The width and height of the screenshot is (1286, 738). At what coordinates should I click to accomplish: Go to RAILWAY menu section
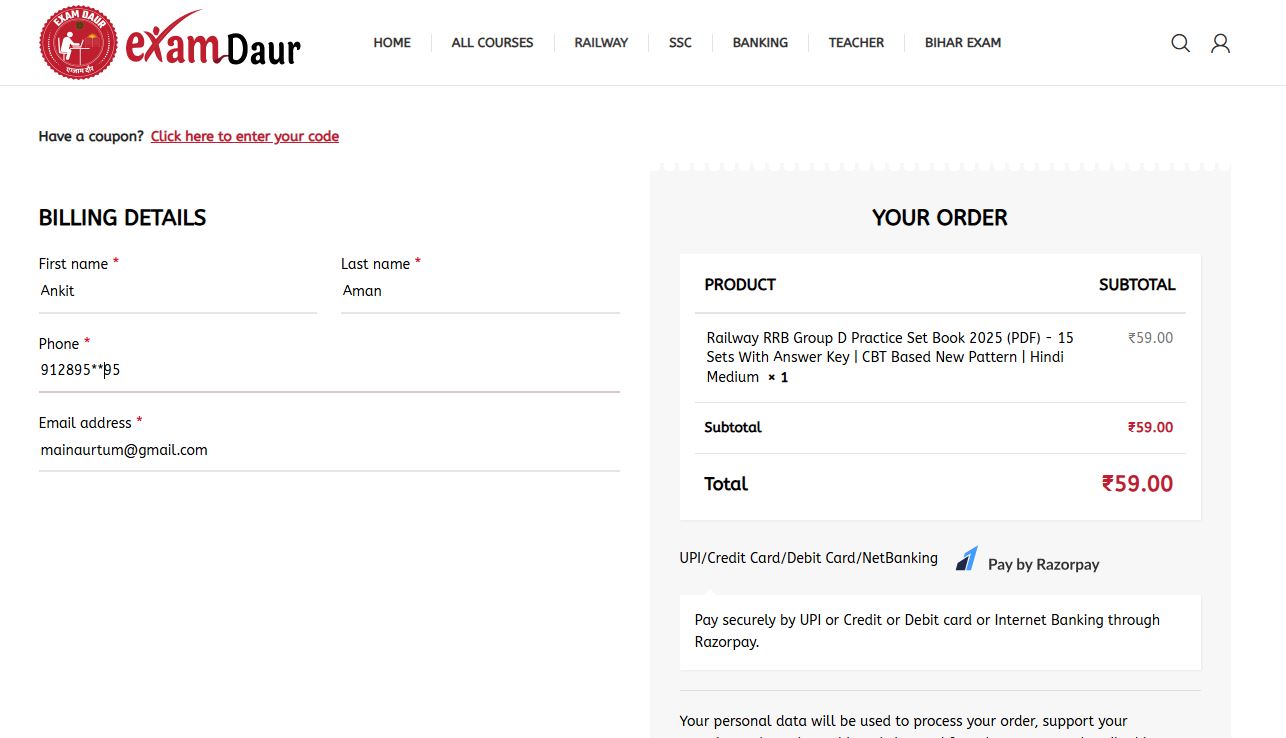[601, 43]
